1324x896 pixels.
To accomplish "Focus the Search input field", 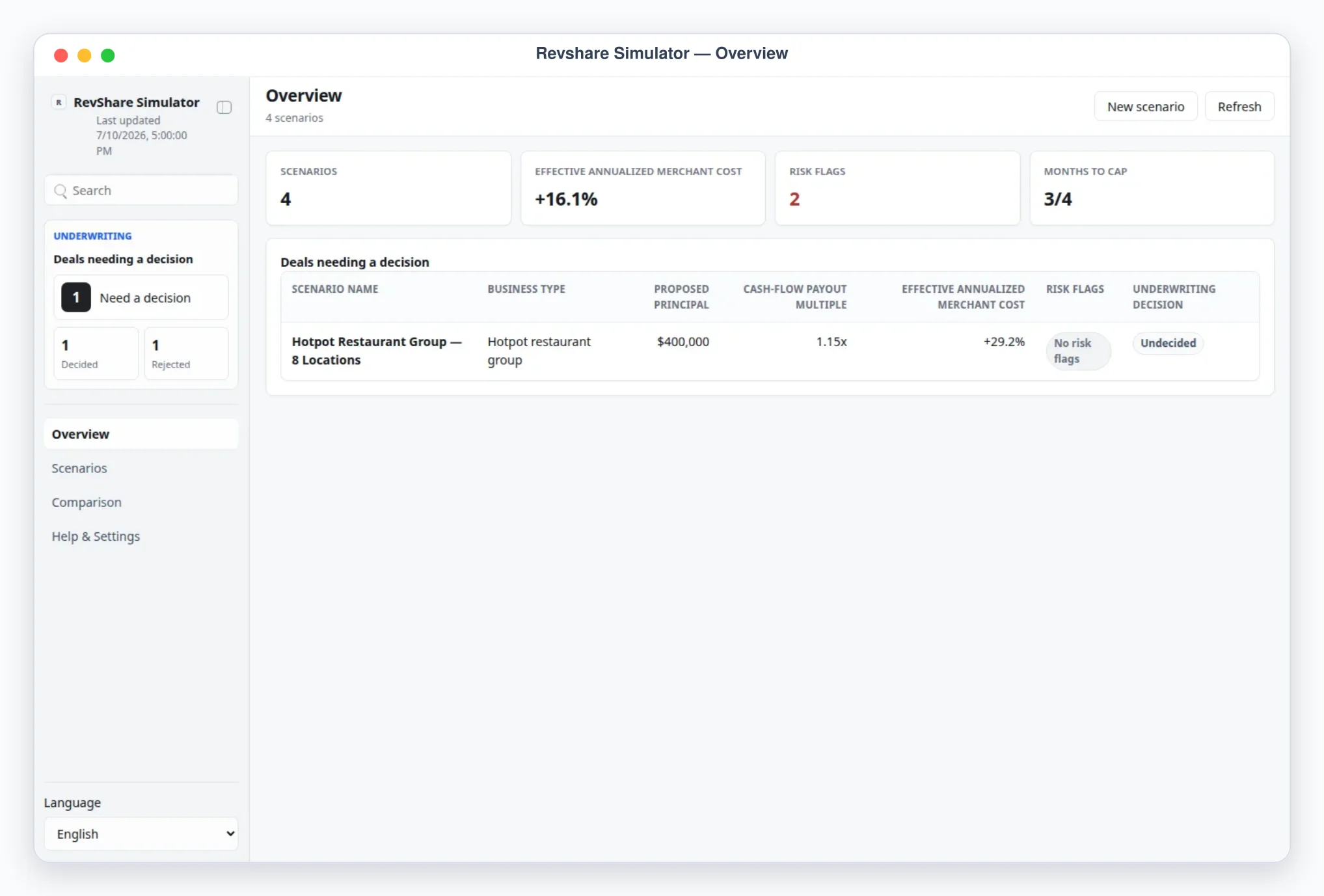I will (141, 191).
